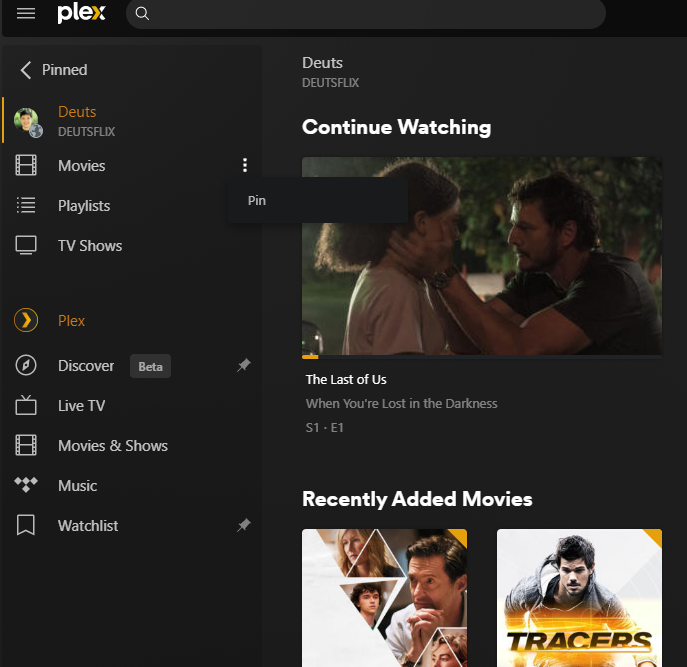Open When You're Lost in the Darkness episode
This screenshot has height=667, width=687.
click(x=401, y=404)
